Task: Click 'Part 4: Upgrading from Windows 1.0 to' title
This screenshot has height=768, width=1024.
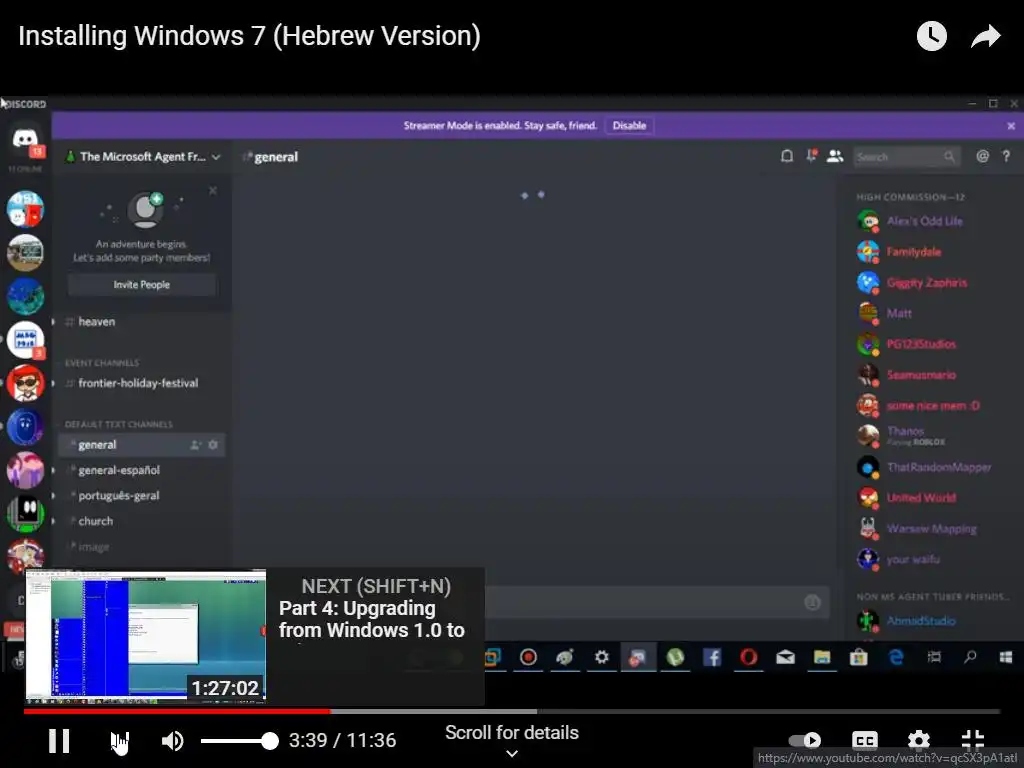Action: [x=372, y=619]
